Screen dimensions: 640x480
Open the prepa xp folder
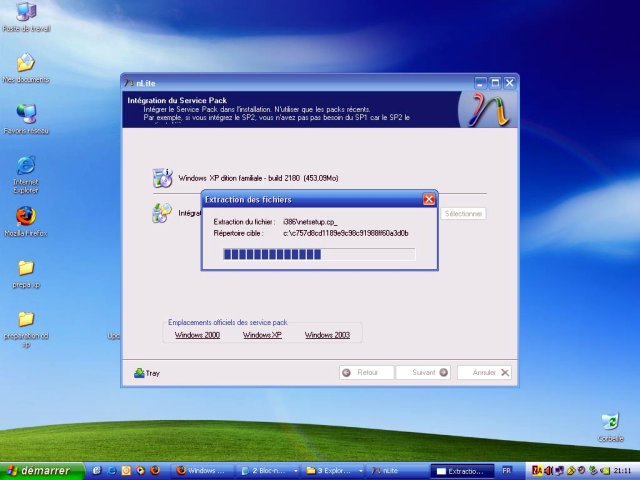pyautogui.click(x=26, y=273)
